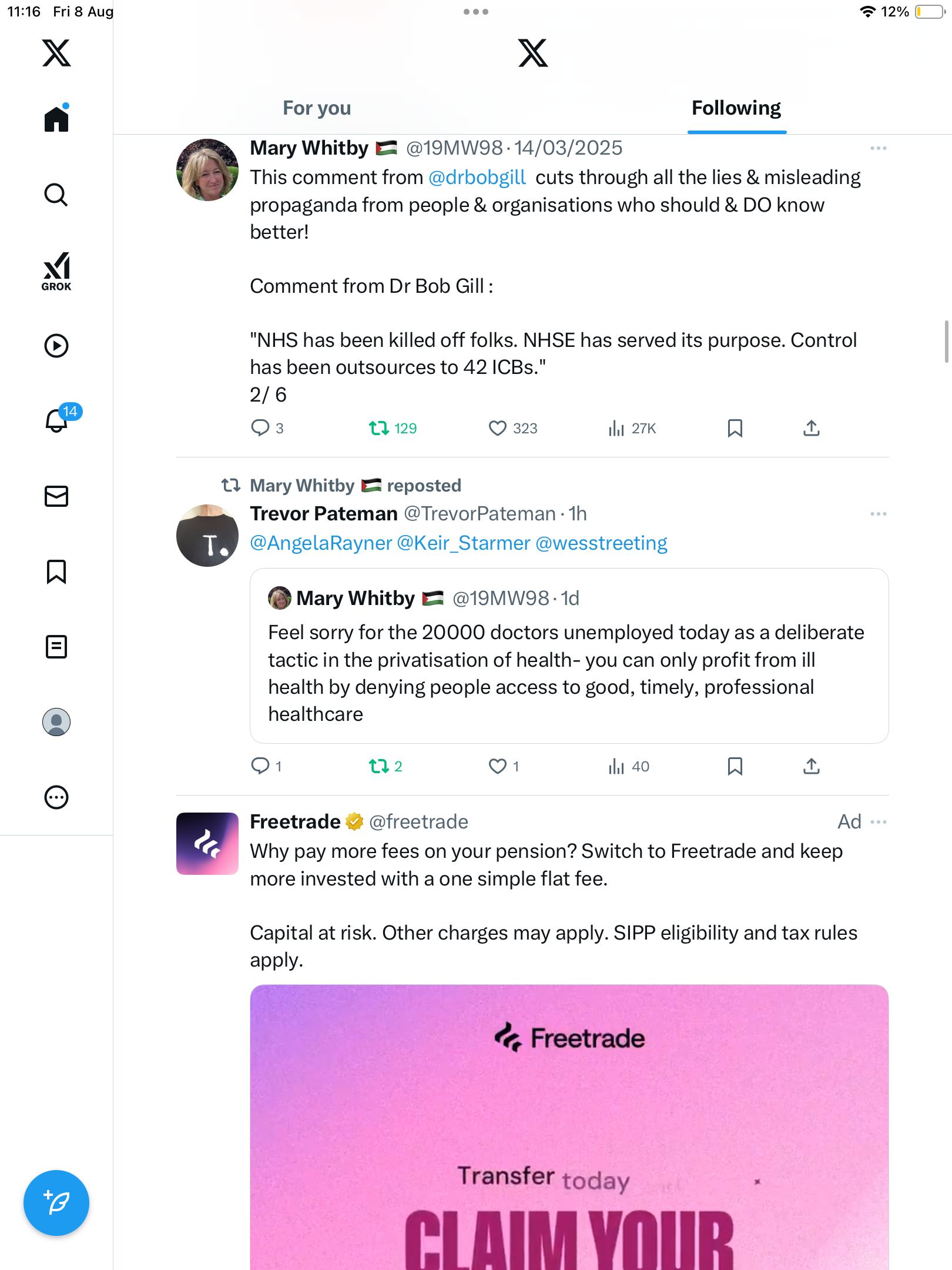The image size is (952, 1270).
Task: Switch to the For you tab
Action: pyautogui.click(x=317, y=108)
